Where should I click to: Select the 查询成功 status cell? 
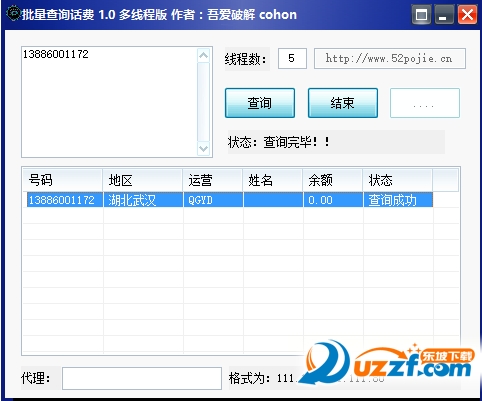[398, 200]
